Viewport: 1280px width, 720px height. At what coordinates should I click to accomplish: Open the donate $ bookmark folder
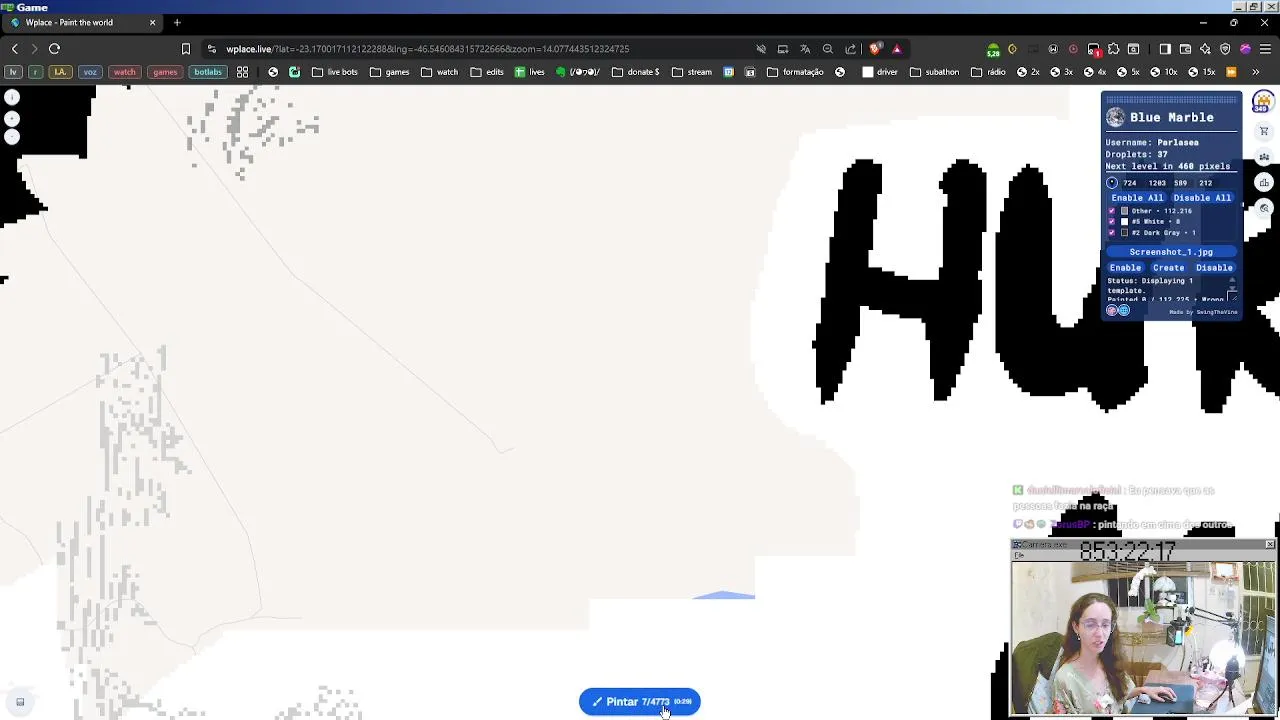pyautogui.click(x=635, y=72)
